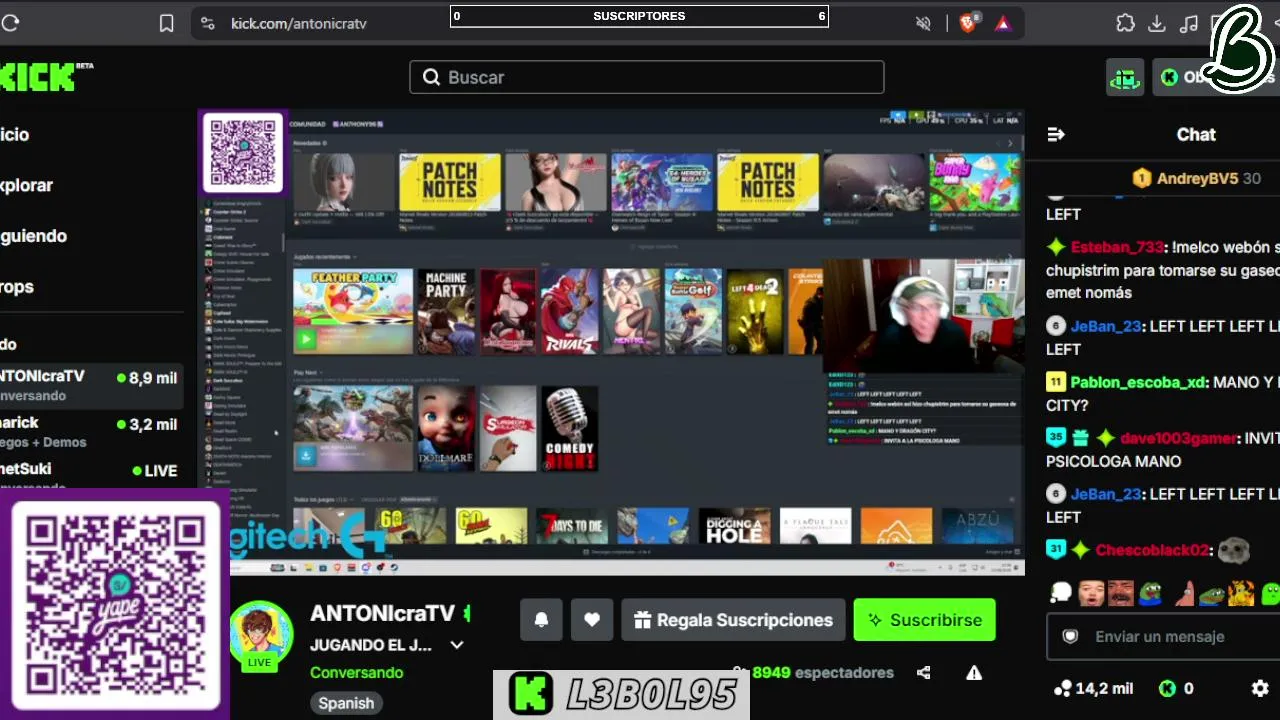This screenshot has width=1280, height=720.
Task: Open the browser downloads icon
Action: (x=1157, y=23)
